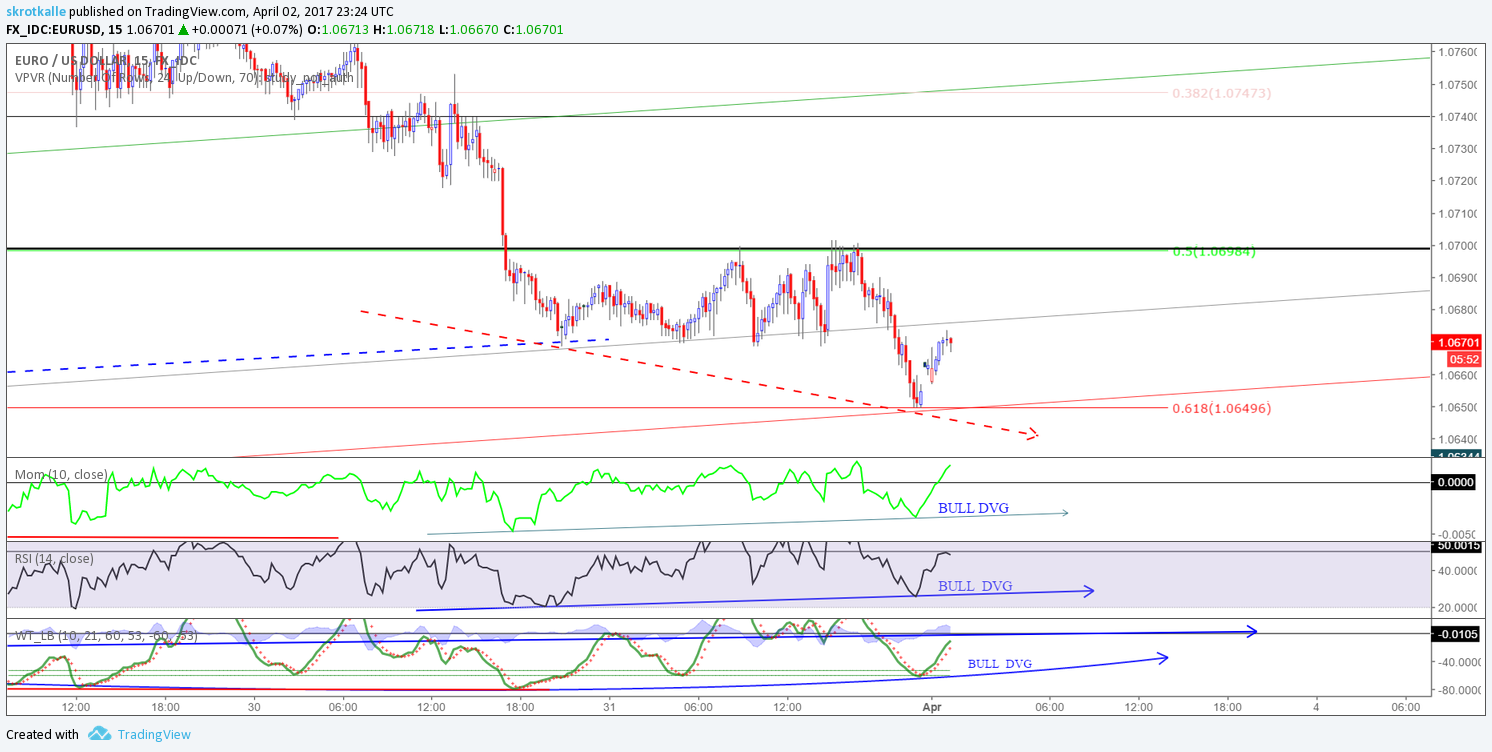Viewport: 1492px width, 752px height.
Task: Click BULL DVG label in the RSI pane
Action: point(974,586)
